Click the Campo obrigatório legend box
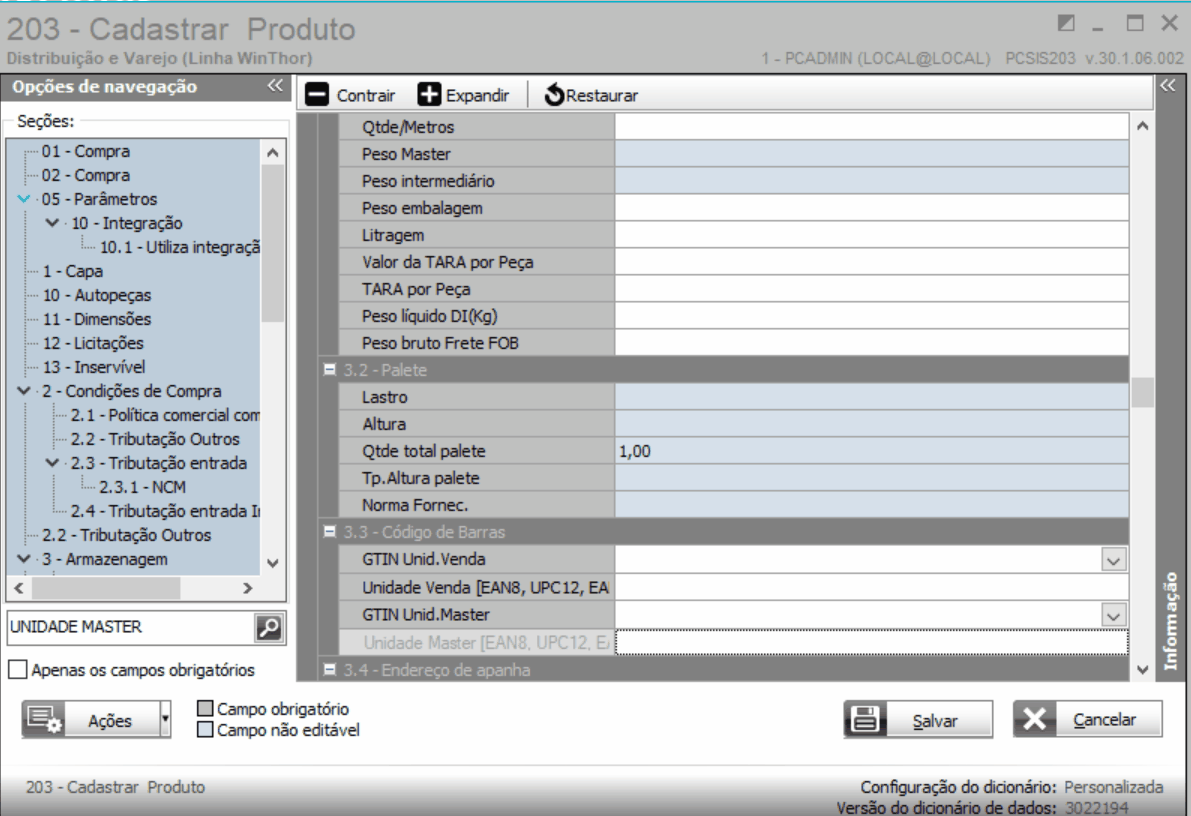1191x816 pixels. point(205,708)
